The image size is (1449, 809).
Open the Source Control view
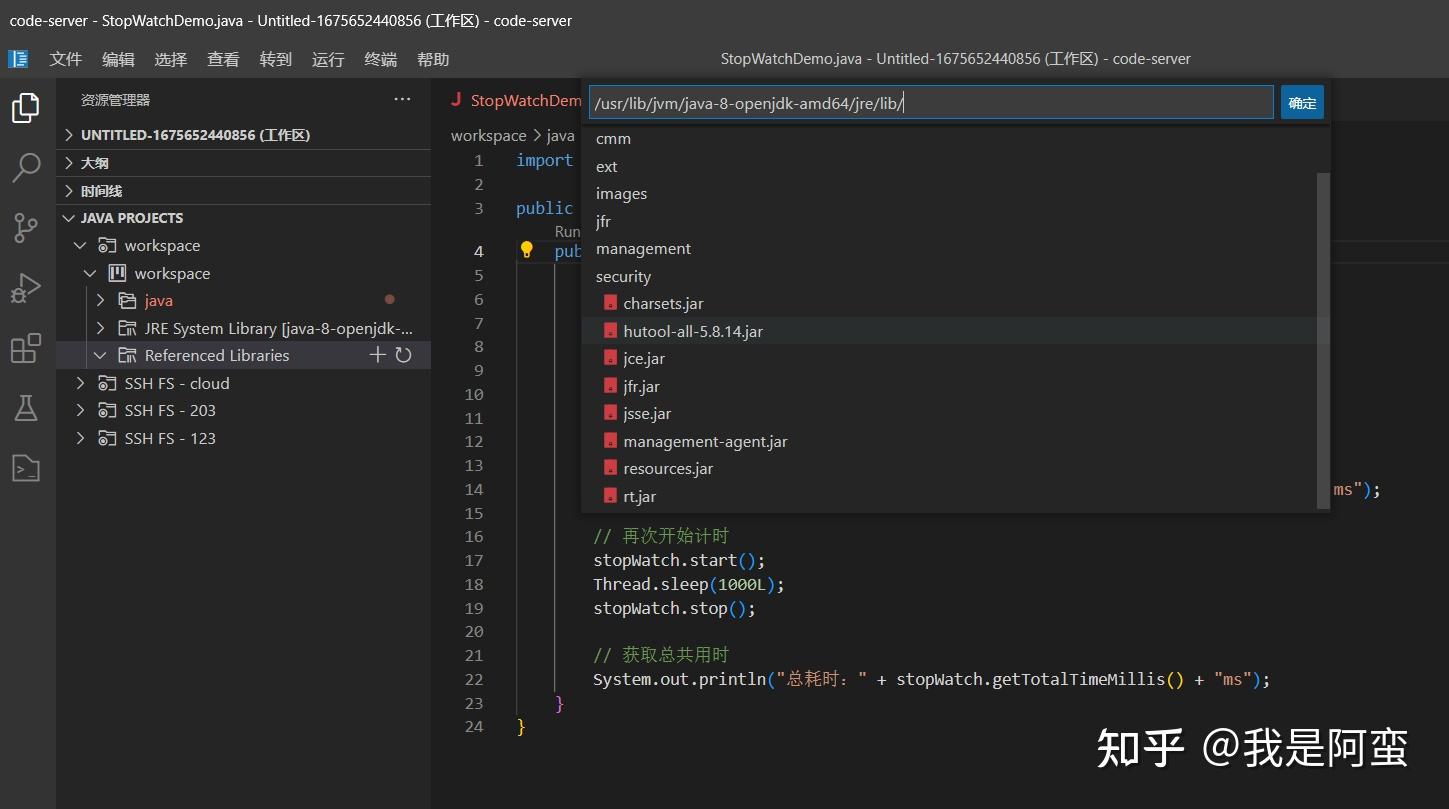click(x=26, y=228)
